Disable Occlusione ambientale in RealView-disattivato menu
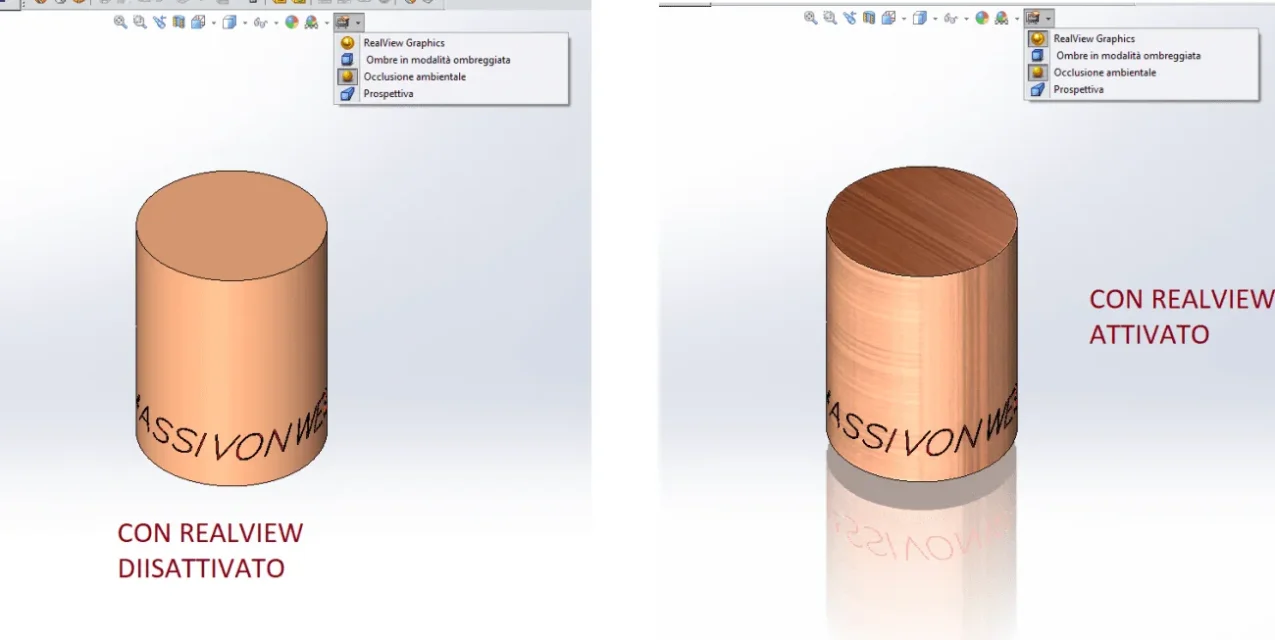 click(x=451, y=76)
